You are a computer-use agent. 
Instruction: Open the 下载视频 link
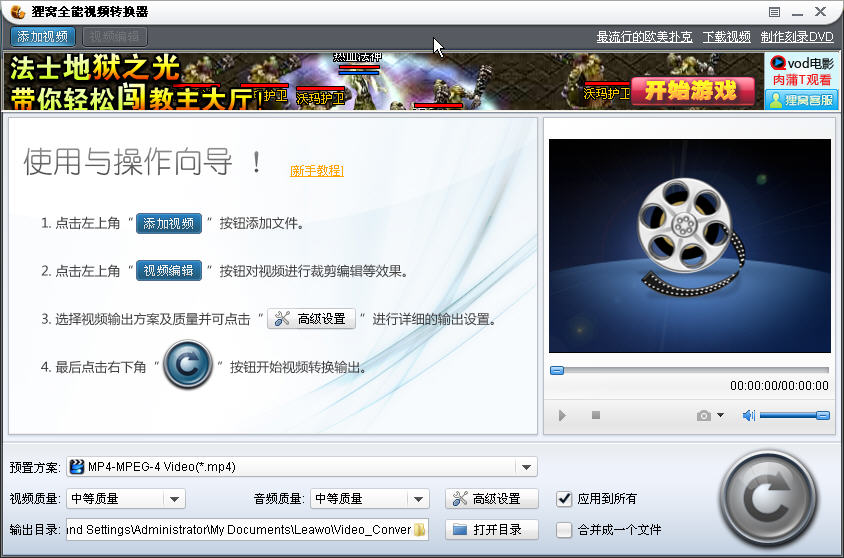point(726,37)
